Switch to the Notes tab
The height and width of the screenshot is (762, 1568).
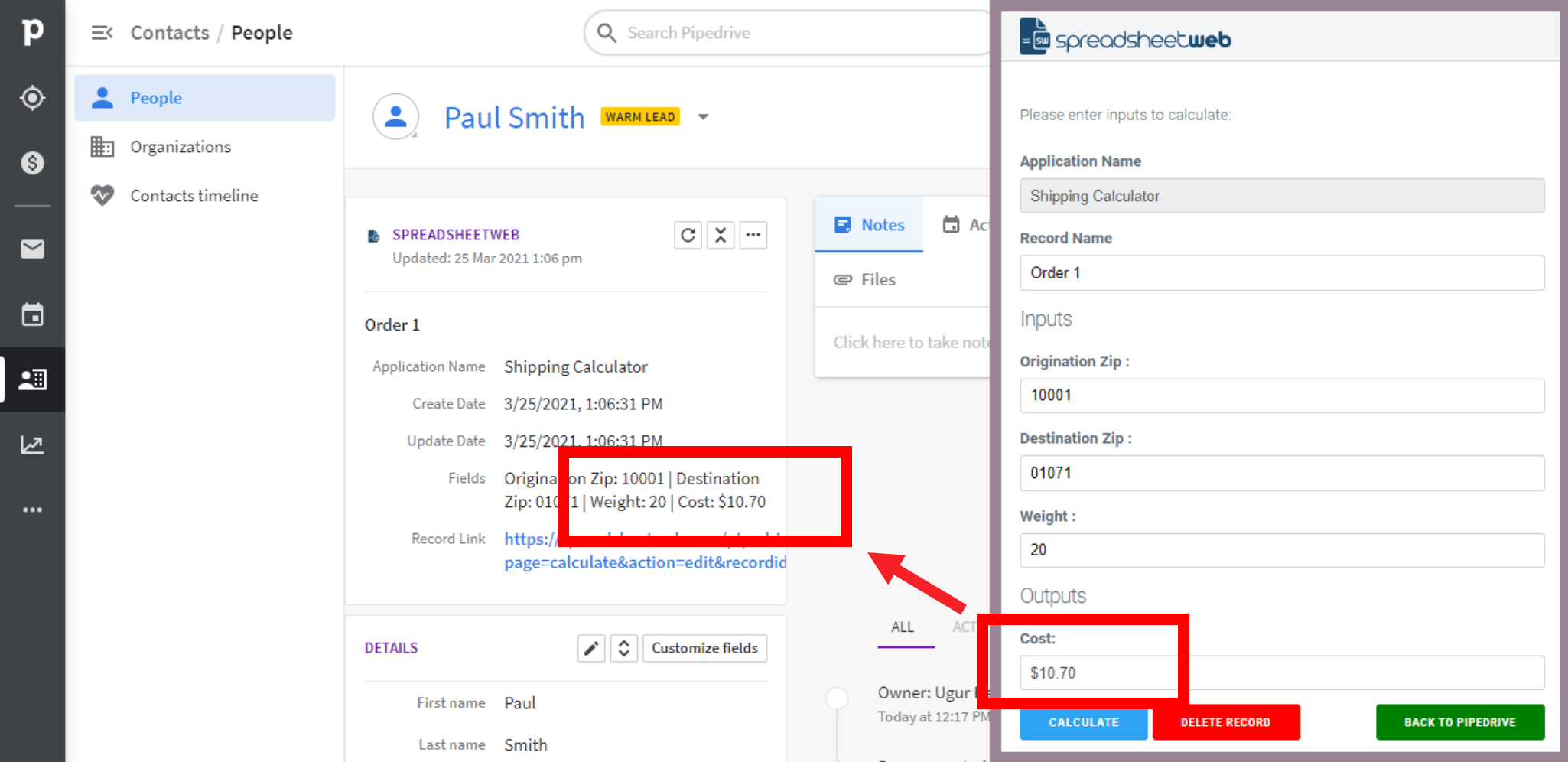(869, 225)
